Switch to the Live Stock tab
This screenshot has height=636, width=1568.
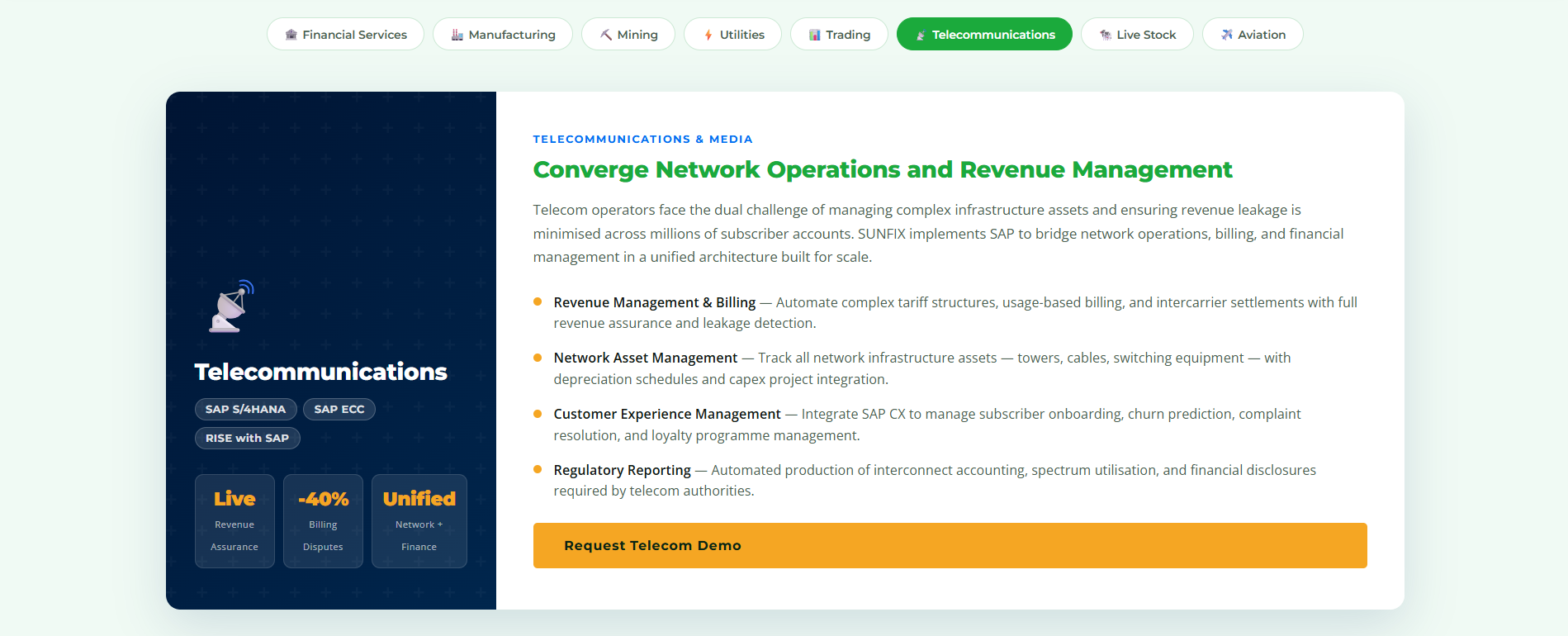click(1137, 34)
